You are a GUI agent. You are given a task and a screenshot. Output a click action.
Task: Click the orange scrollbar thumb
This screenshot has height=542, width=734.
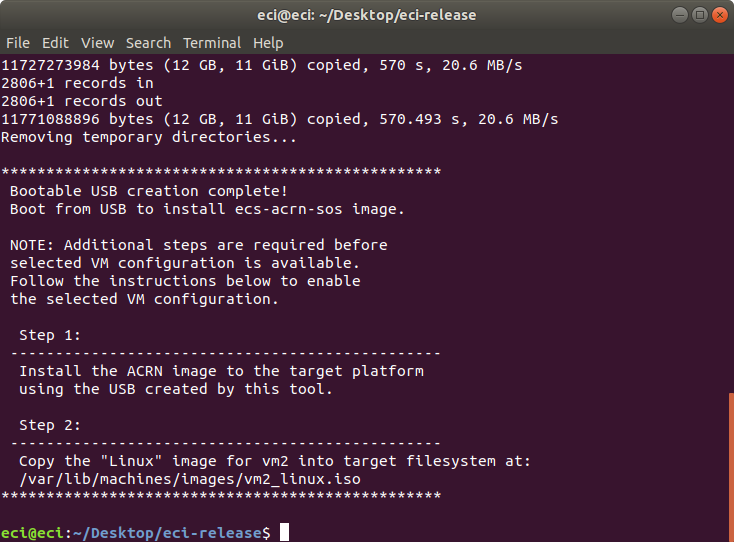click(x=731, y=467)
